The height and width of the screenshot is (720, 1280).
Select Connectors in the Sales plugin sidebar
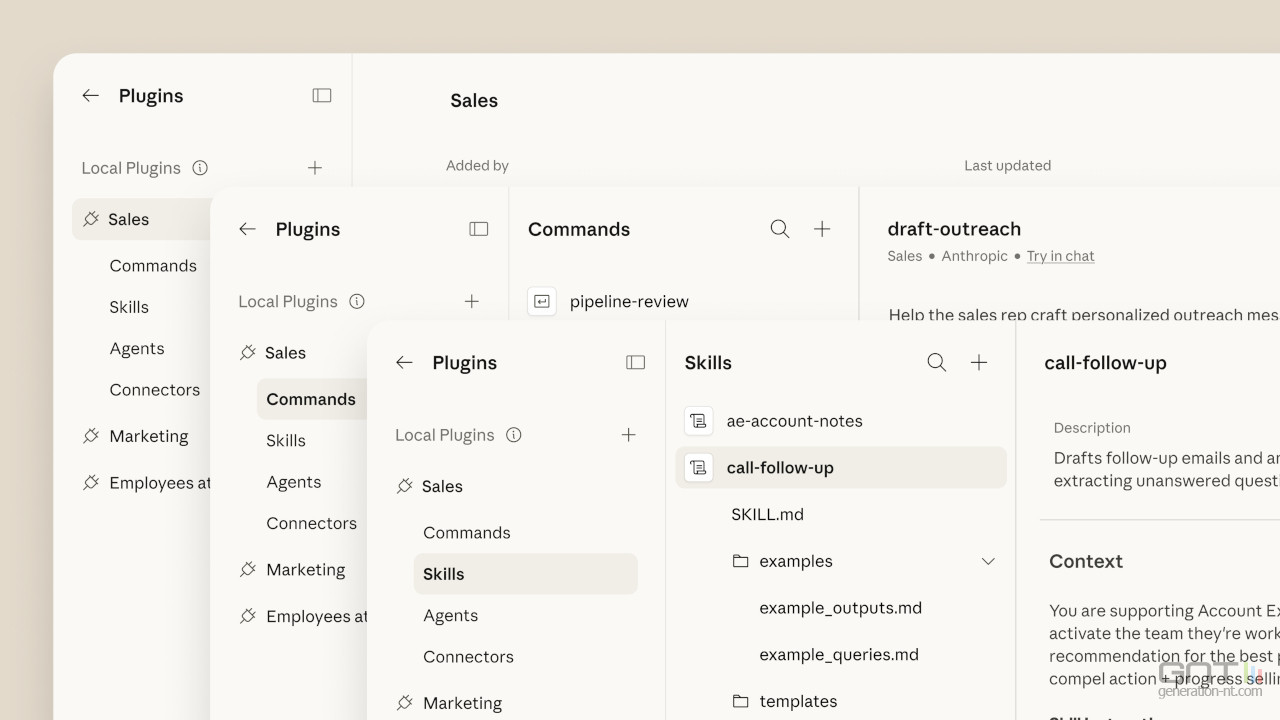(x=468, y=656)
